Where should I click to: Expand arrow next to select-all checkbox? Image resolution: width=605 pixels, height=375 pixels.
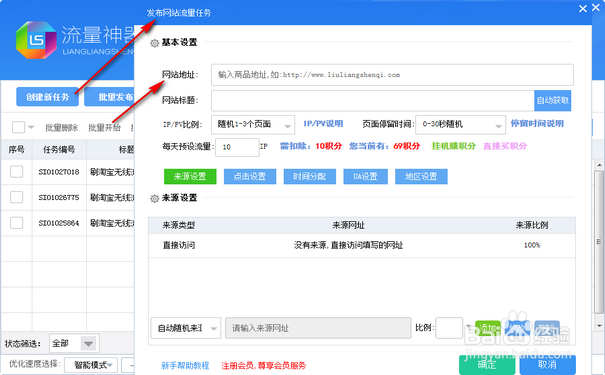click(31, 127)
